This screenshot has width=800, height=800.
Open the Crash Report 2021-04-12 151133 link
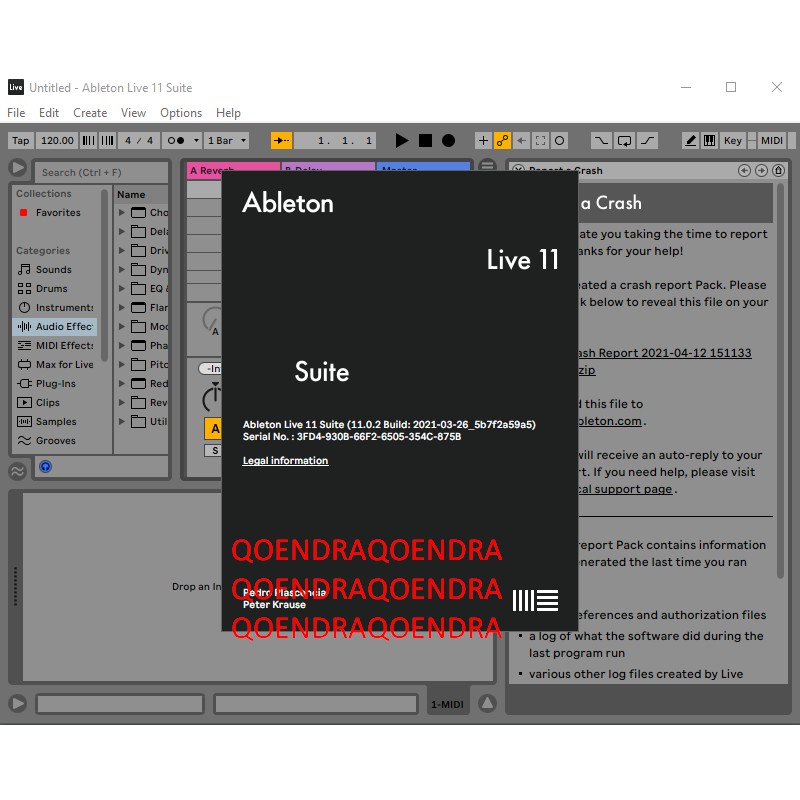point(664,353)
